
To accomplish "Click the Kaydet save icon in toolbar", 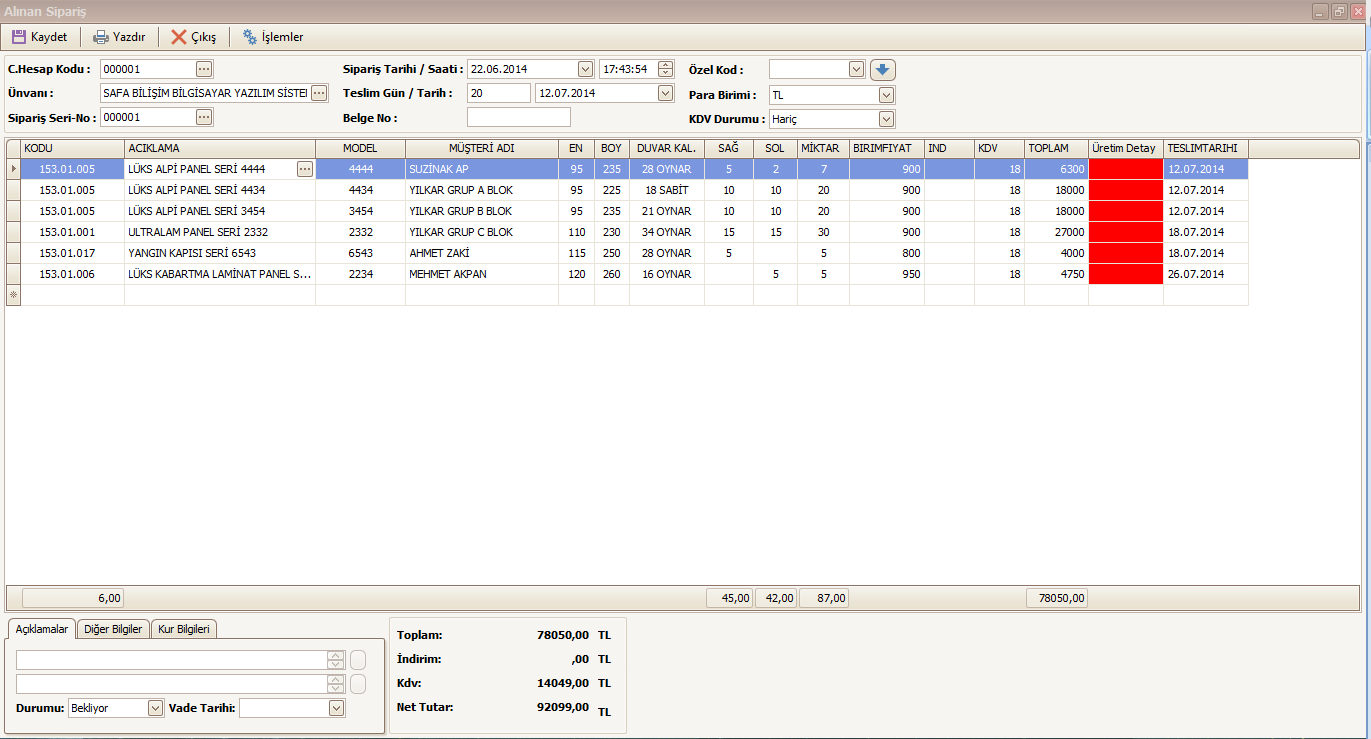I will [19, 37].
